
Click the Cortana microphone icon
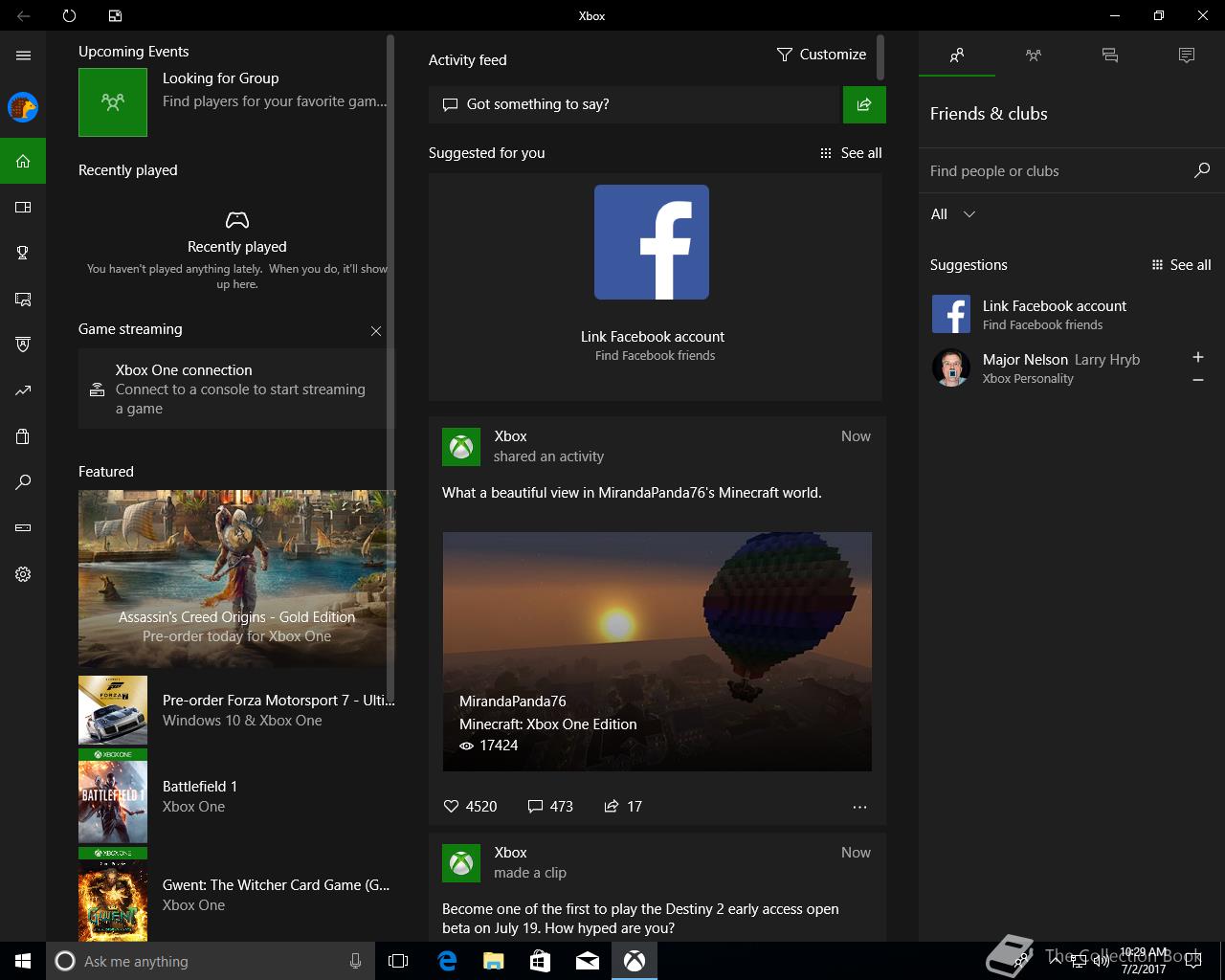click(356, 961)
